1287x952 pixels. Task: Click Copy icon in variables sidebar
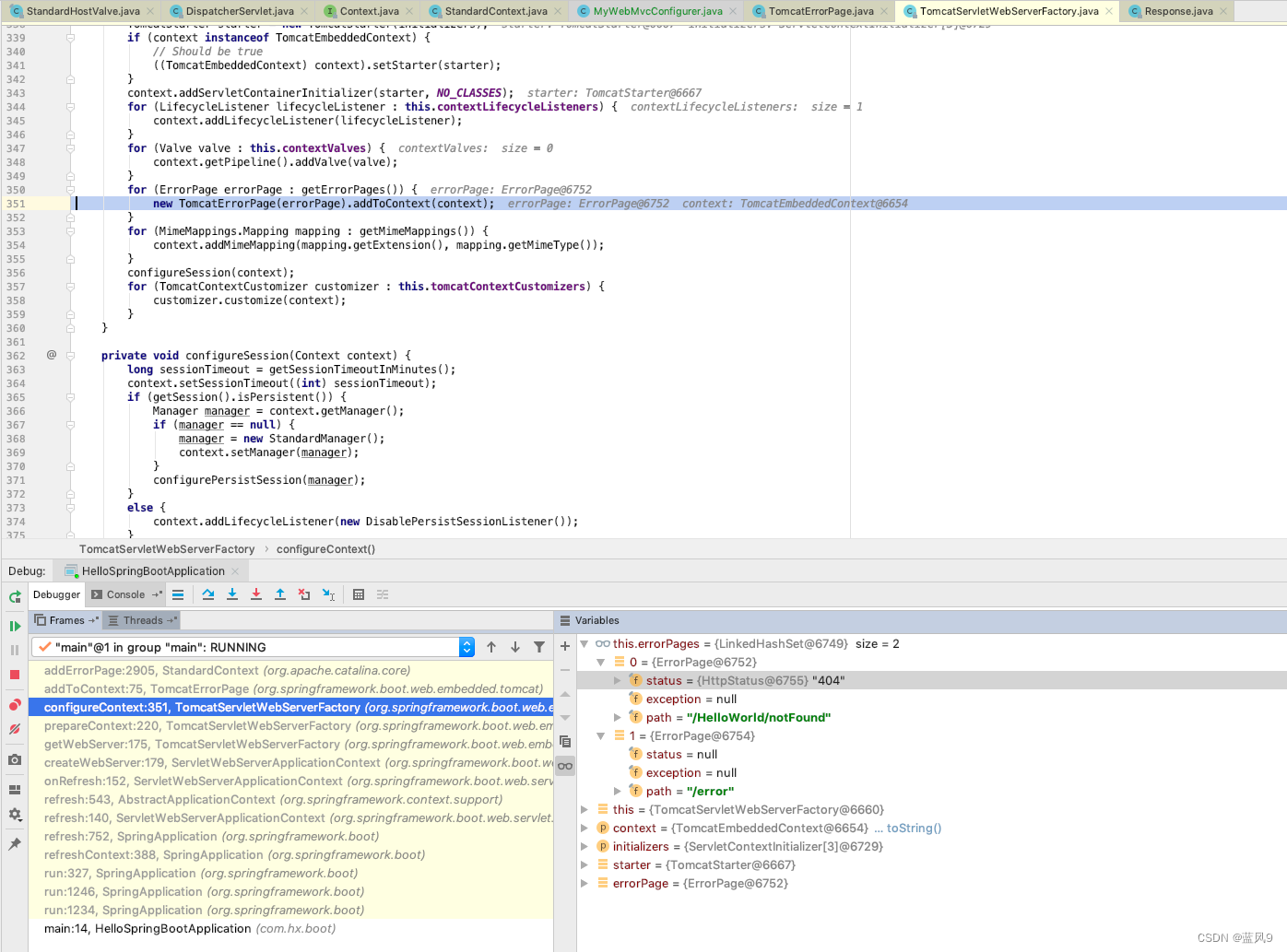click(565, 742)
